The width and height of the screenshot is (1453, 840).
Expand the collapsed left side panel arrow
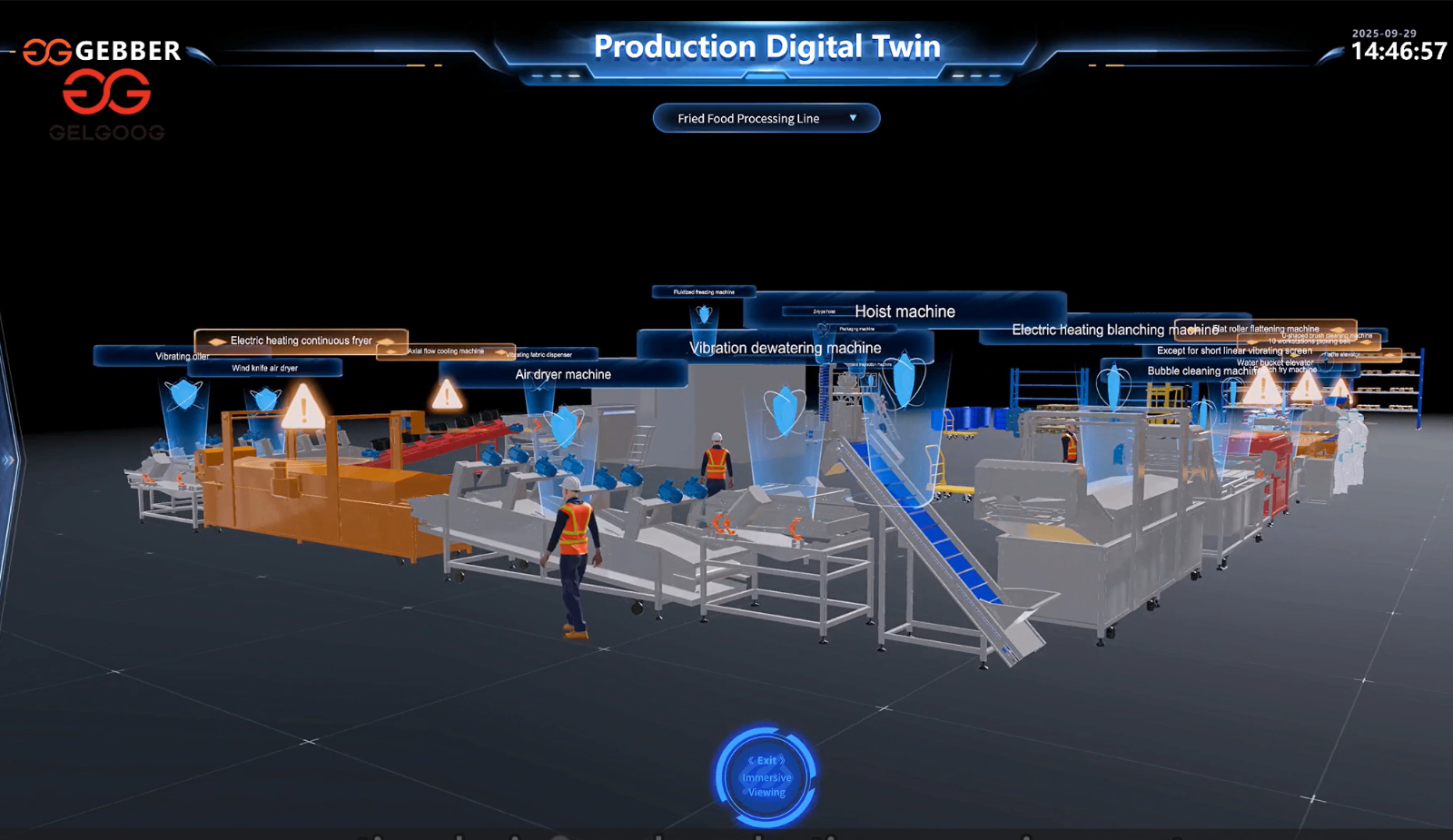8,460
